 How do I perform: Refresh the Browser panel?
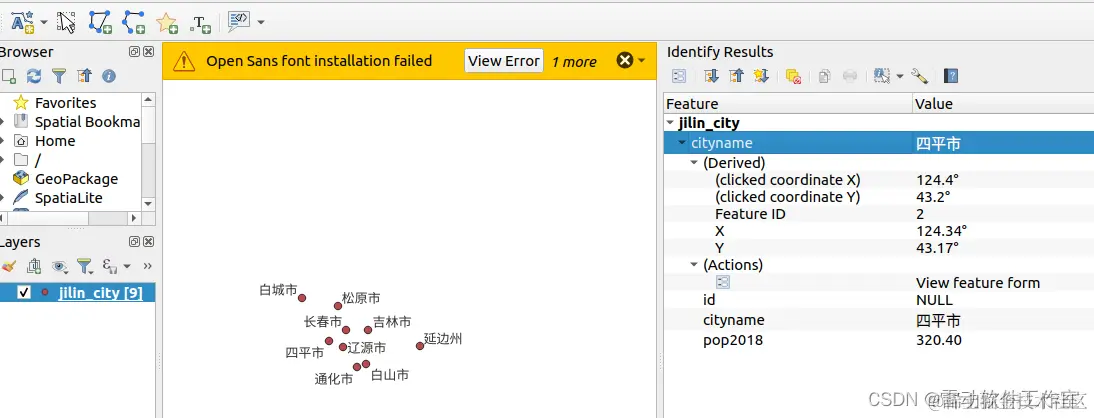[33, 75]
